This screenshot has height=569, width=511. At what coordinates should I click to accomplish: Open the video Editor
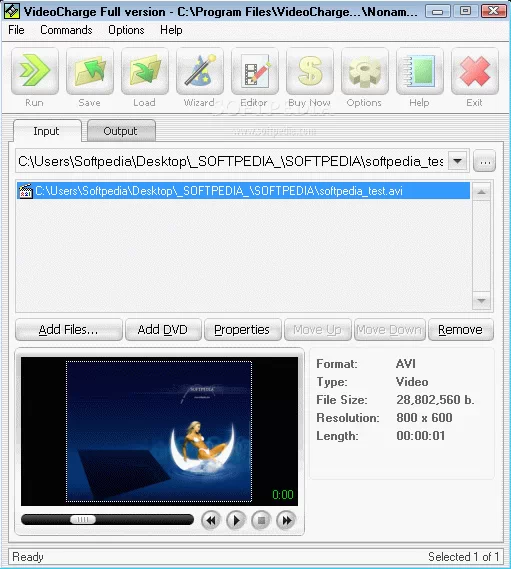pos(255,71)
